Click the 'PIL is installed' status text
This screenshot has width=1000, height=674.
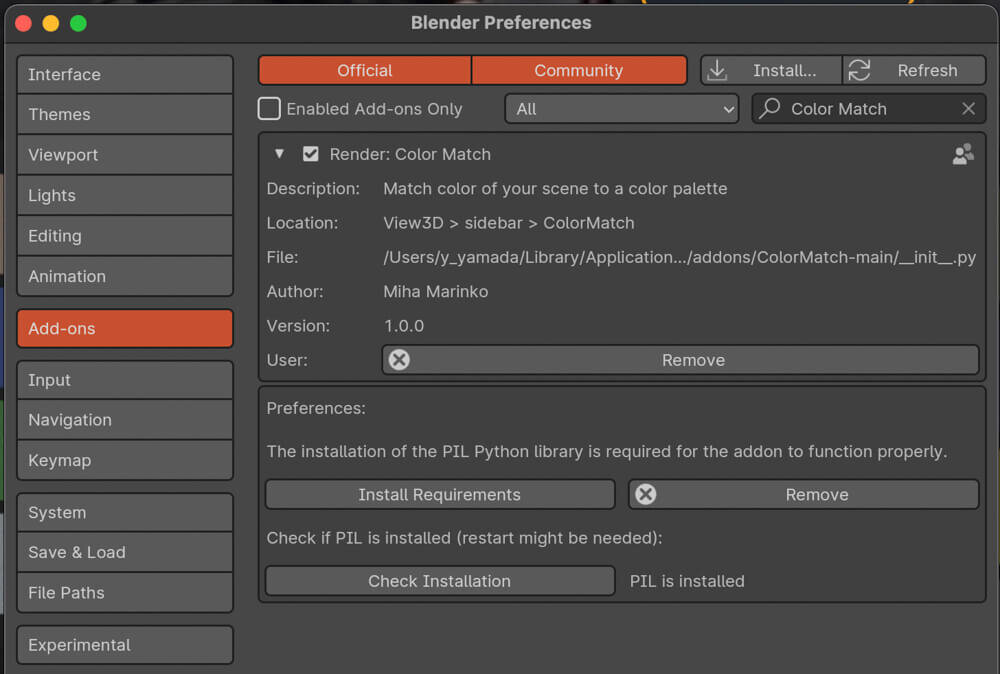[687, 581]
